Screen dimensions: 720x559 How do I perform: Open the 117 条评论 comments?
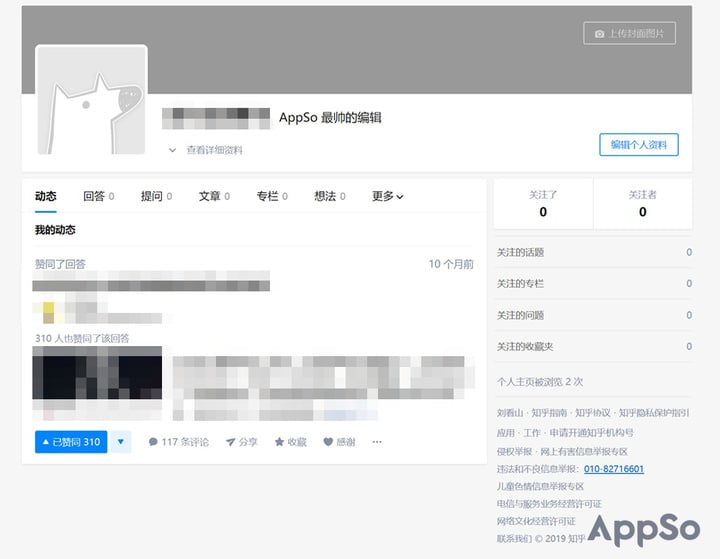coord(179,442)
